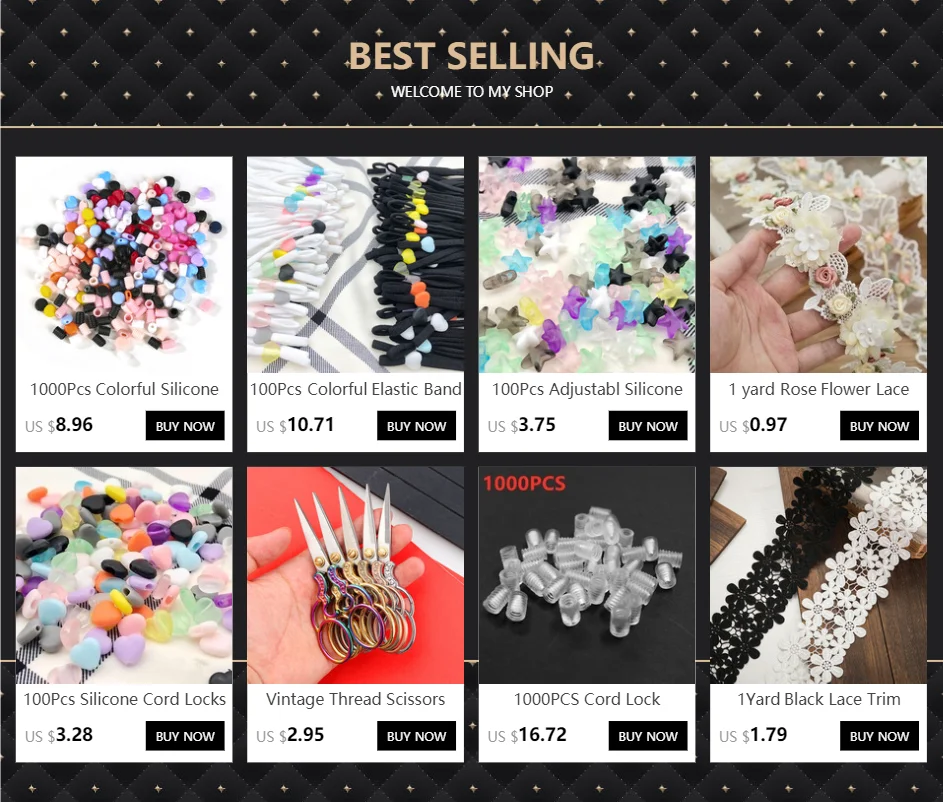Viewport: 943px width, 802px height.
Task: Buy the $8.96 Colorful Silicone item now
Action: pyautogui.click(x=185, y=426)
